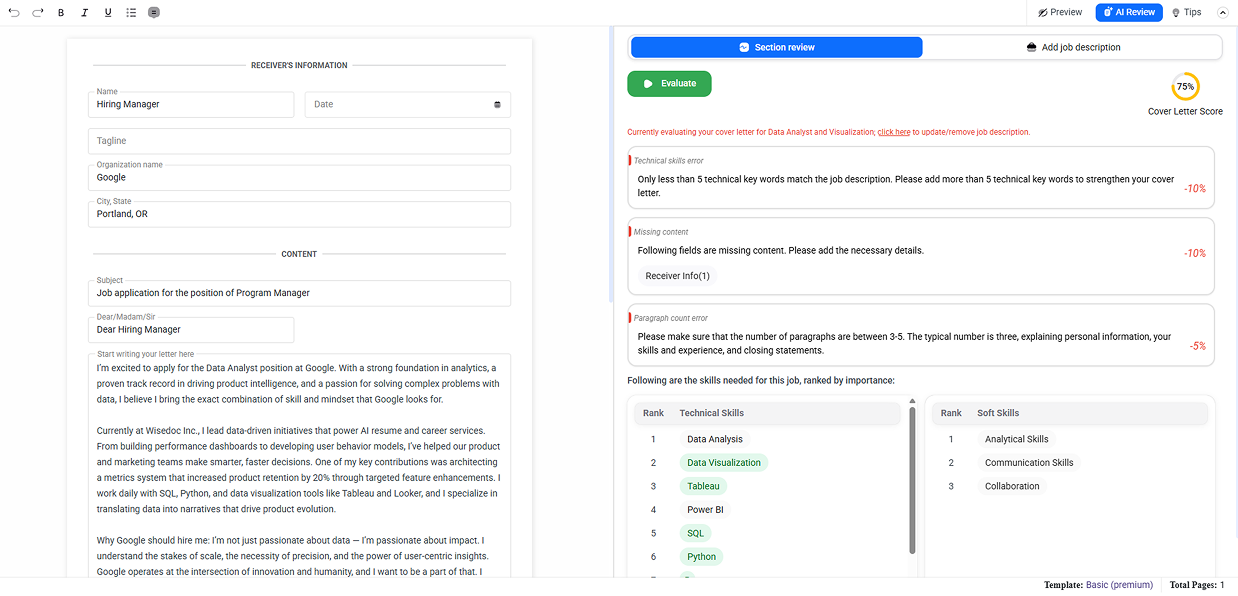
Task: Switch to the AI Review tab
Action: 1129,12
